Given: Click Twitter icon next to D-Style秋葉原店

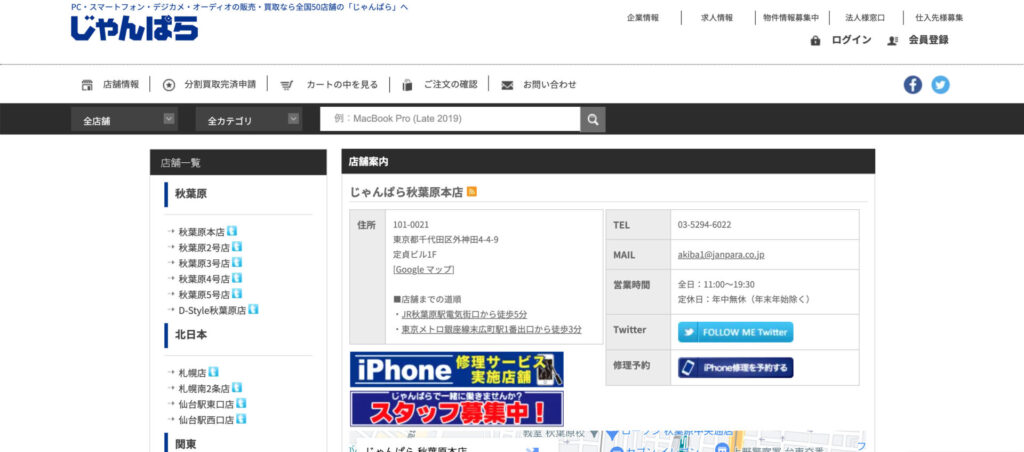Looking at the screenshot, I should pos(253,310).
